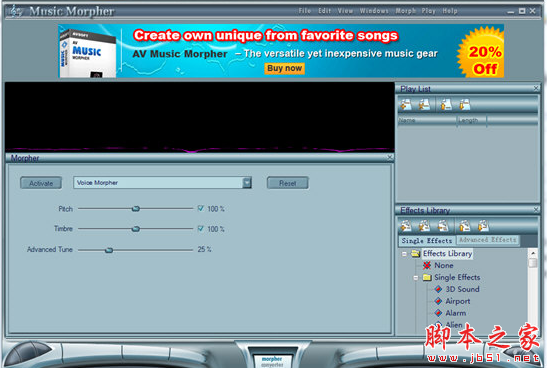Click the diamond icon next to 3D Sound

click(x=438, y=289)
